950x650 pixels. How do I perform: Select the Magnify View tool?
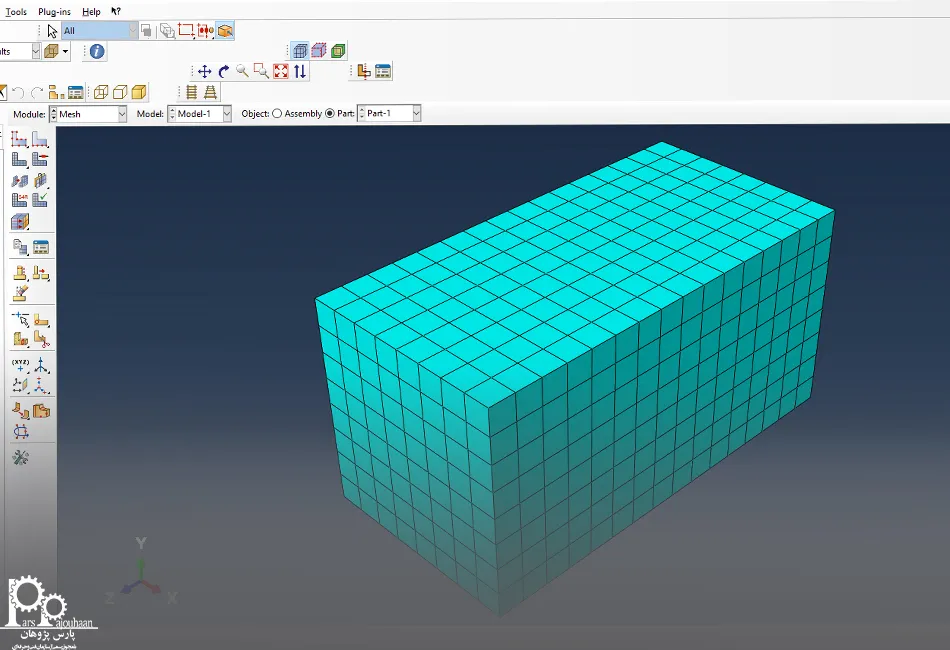click(242, 71)
